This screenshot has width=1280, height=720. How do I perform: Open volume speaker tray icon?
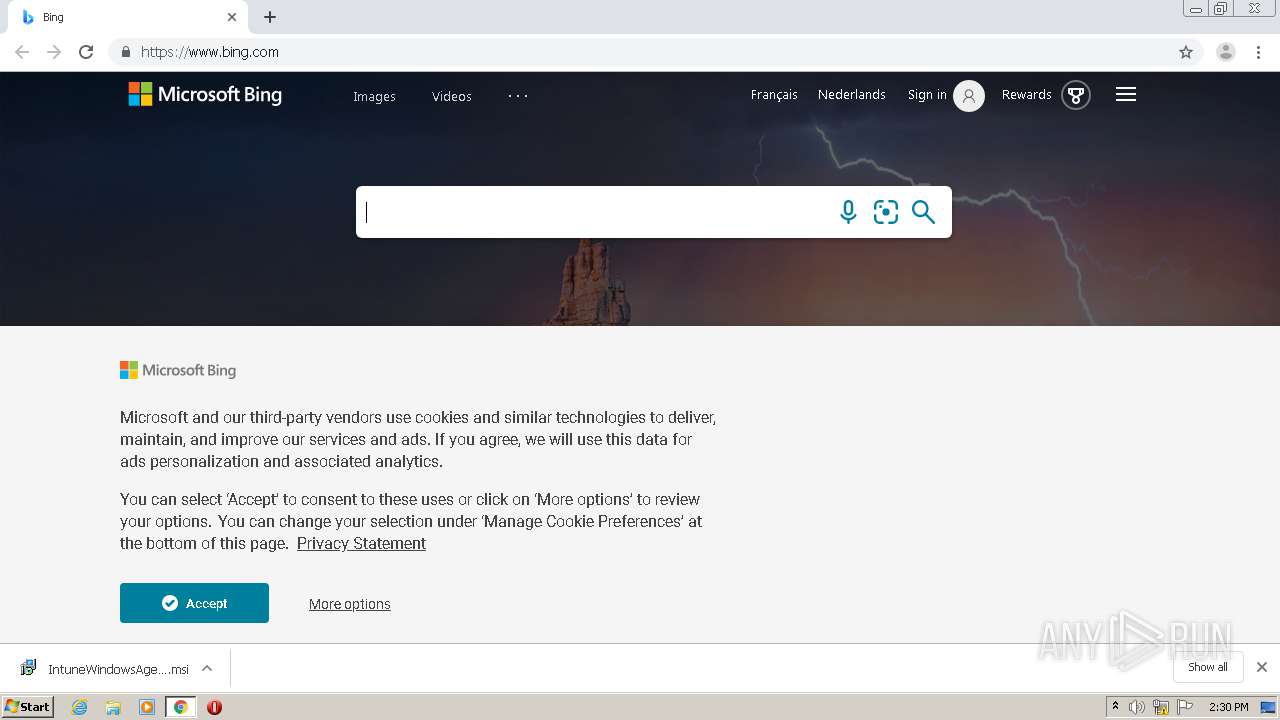[x=1137, y=707]
